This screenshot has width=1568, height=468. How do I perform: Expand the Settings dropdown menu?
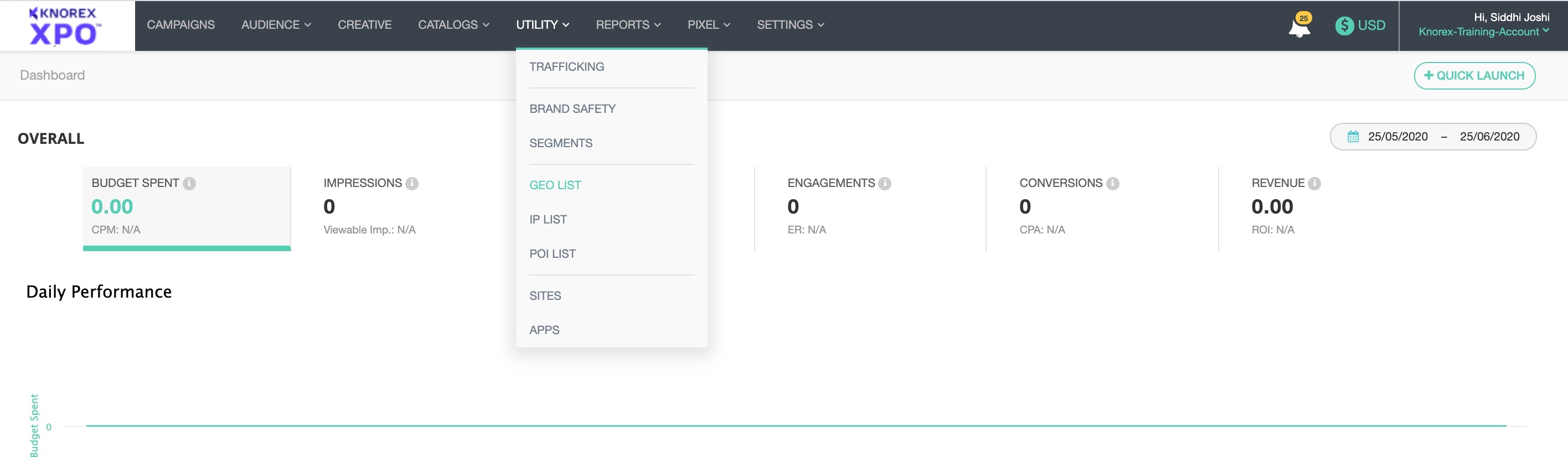(790, 25)
